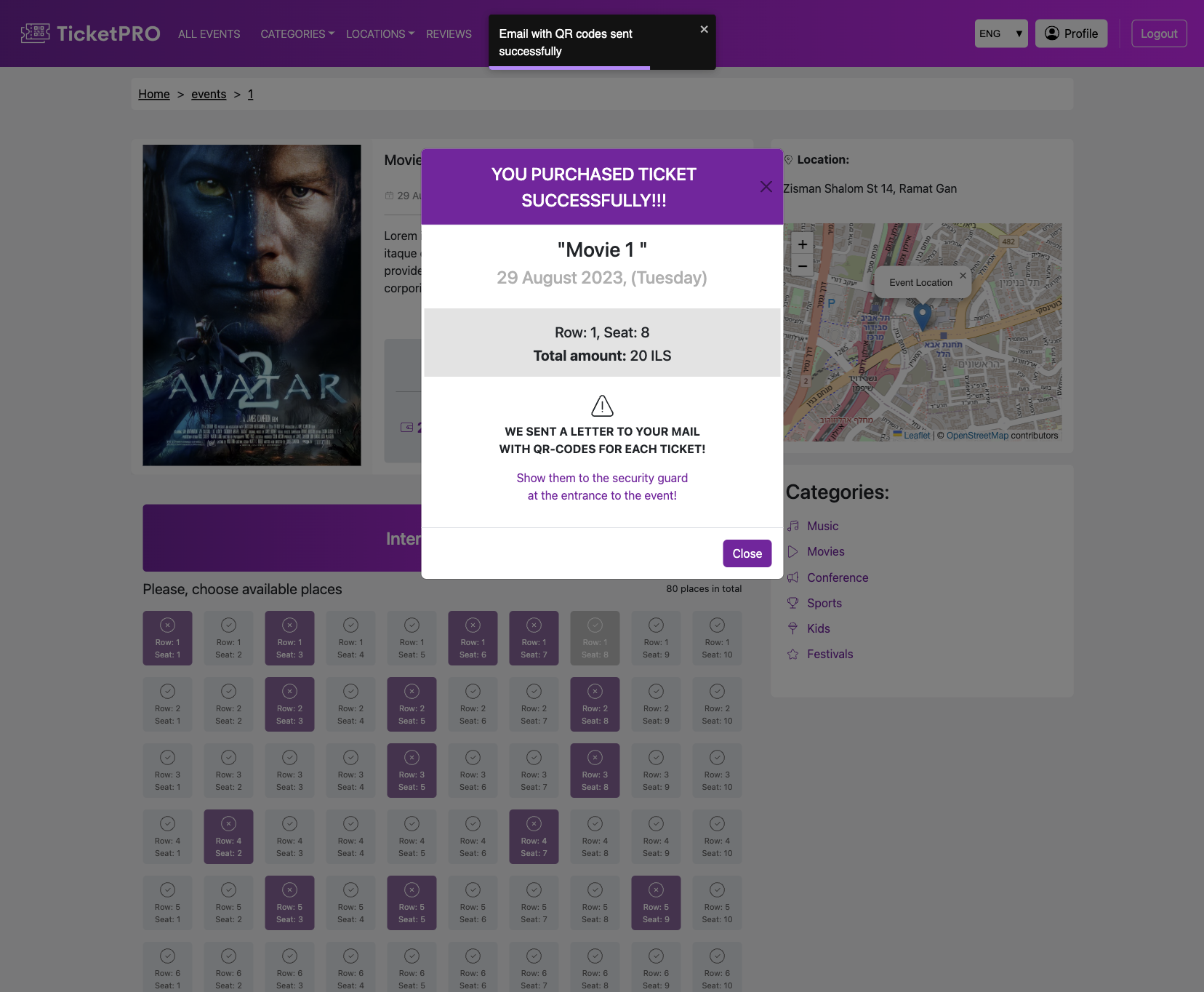Viewport: 1204px width, 992px height.
Task: Select the Conference category
Action: click(838, 577)
